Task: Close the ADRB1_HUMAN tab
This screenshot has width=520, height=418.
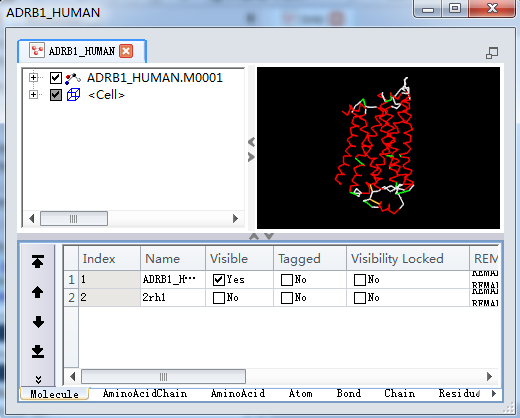Action: (x=126, y=51)
